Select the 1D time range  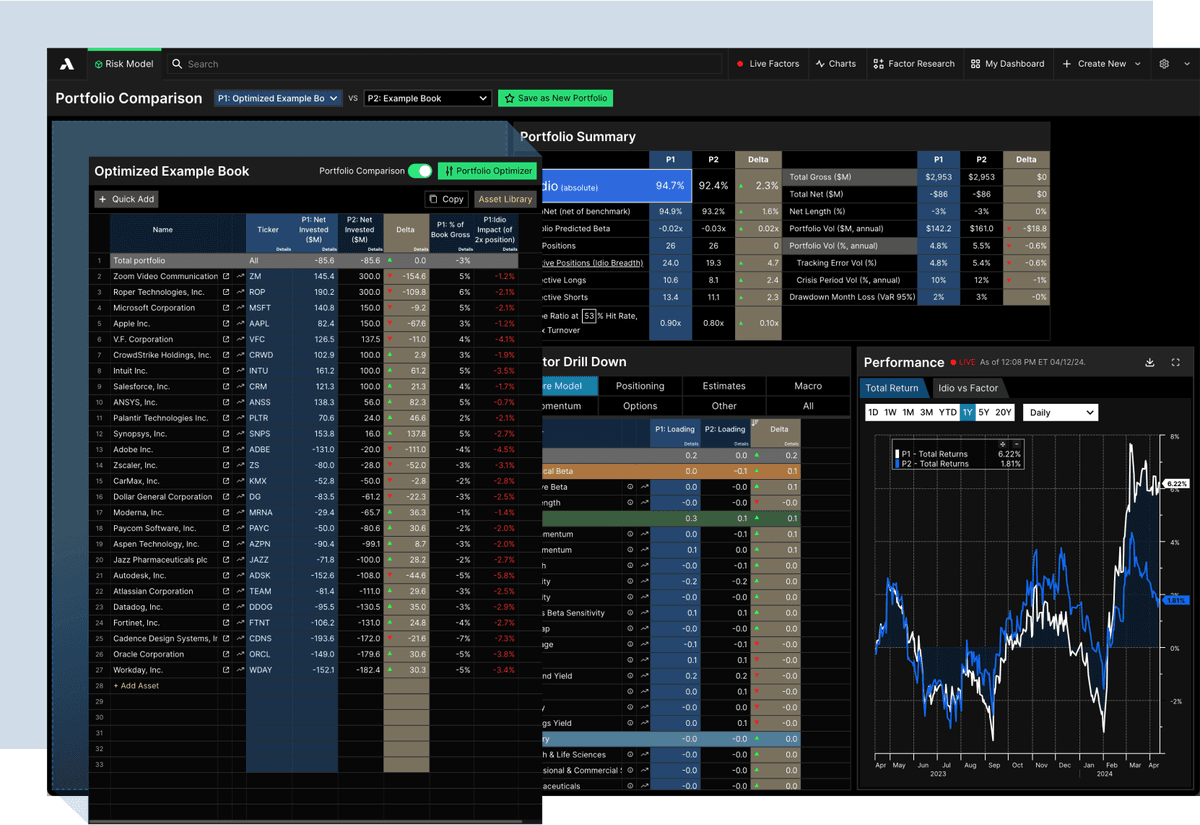[873, 412]
